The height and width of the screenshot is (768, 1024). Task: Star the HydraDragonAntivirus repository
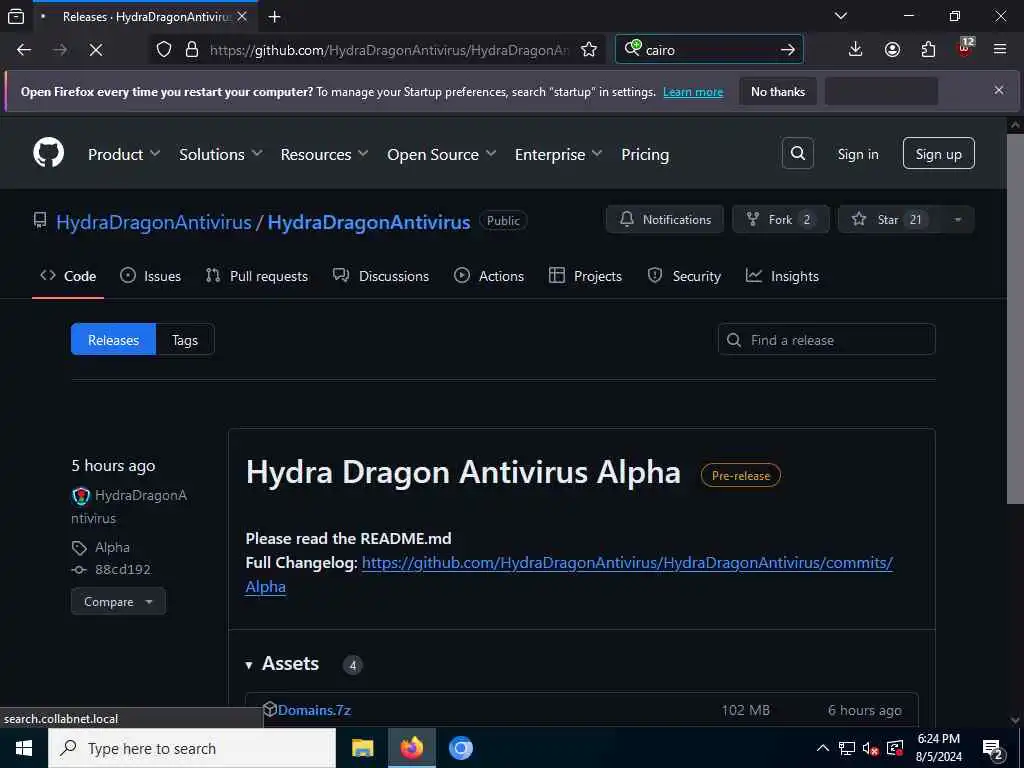[x=889, y=219]
